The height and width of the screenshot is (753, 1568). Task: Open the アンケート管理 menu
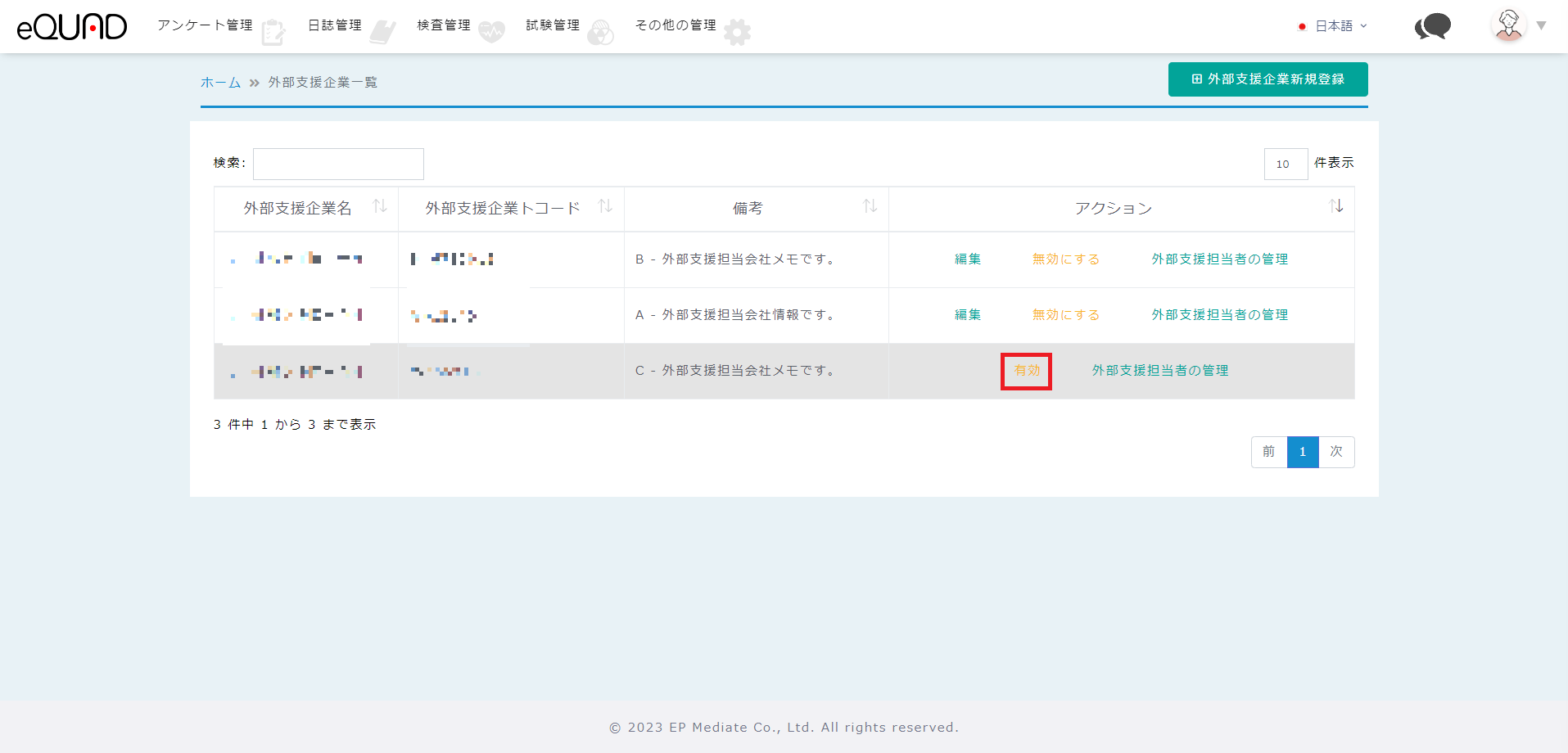(x=205, y=25)
